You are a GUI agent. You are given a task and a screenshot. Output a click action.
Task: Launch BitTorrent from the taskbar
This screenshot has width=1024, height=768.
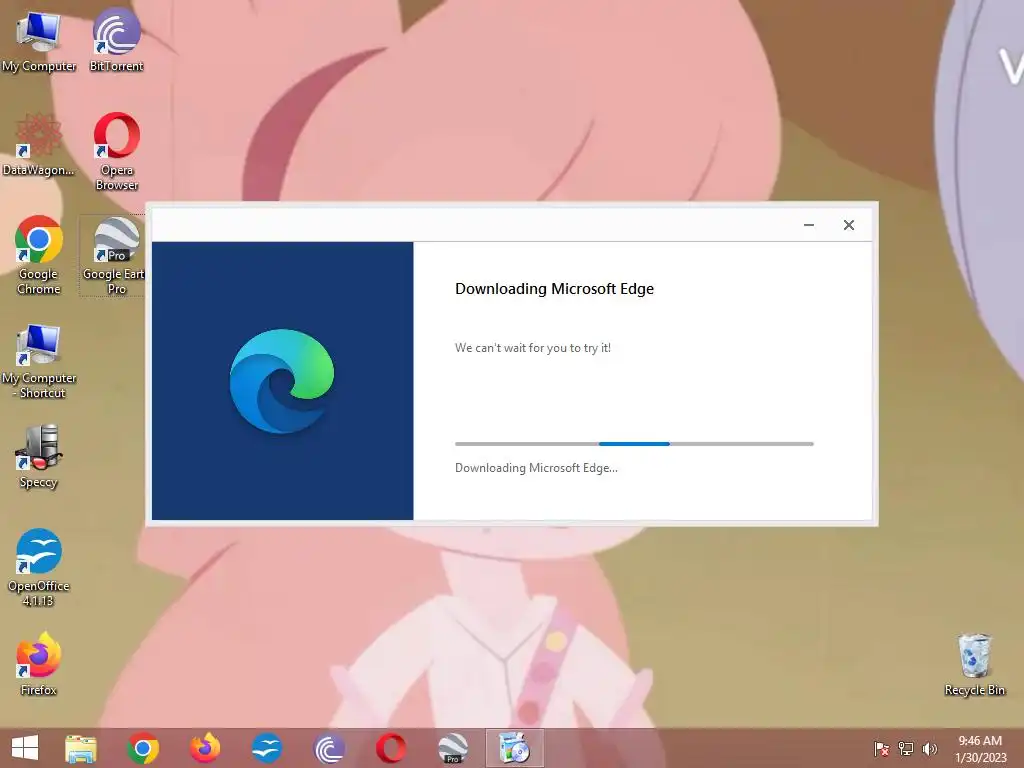tap(329, 748)
